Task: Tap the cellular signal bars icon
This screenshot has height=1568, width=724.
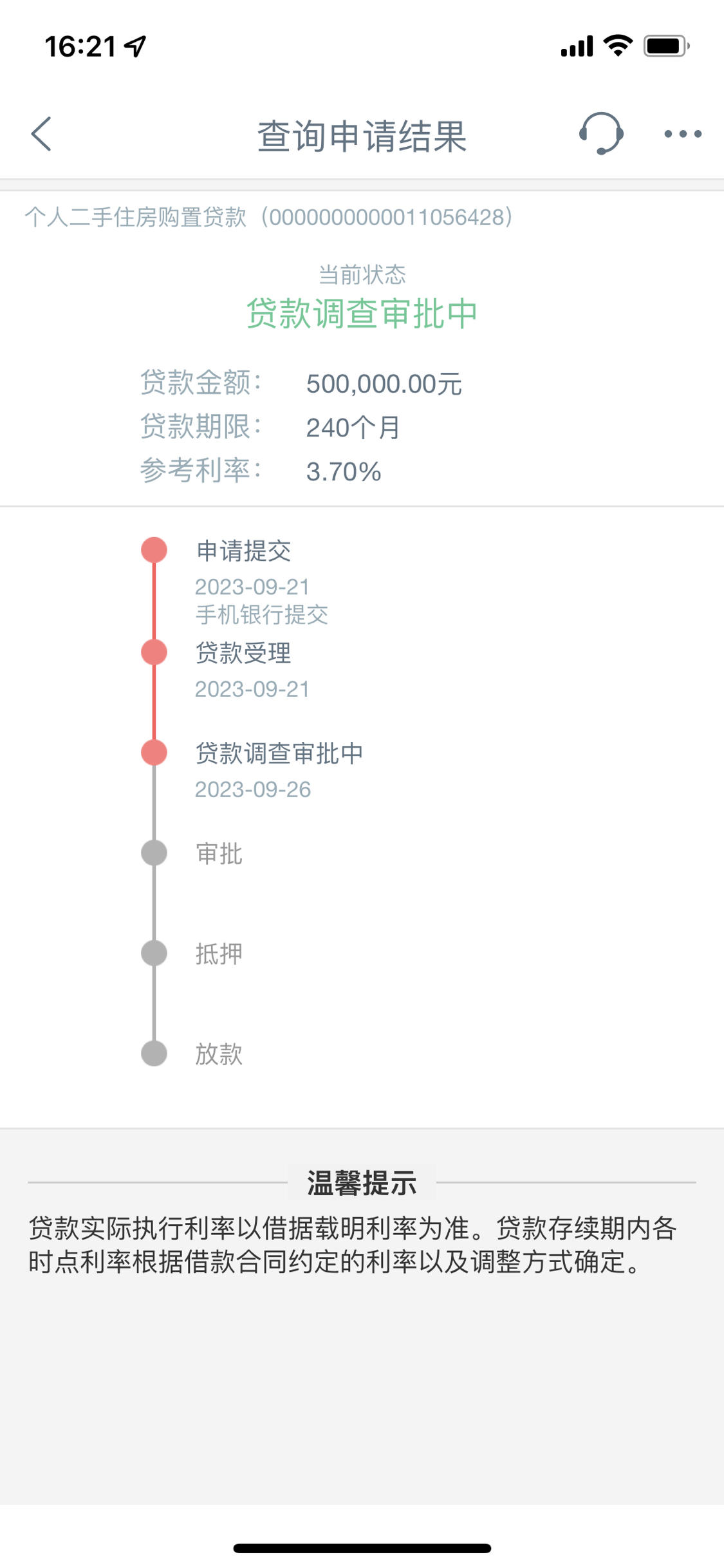Action: tap(577, 46)
